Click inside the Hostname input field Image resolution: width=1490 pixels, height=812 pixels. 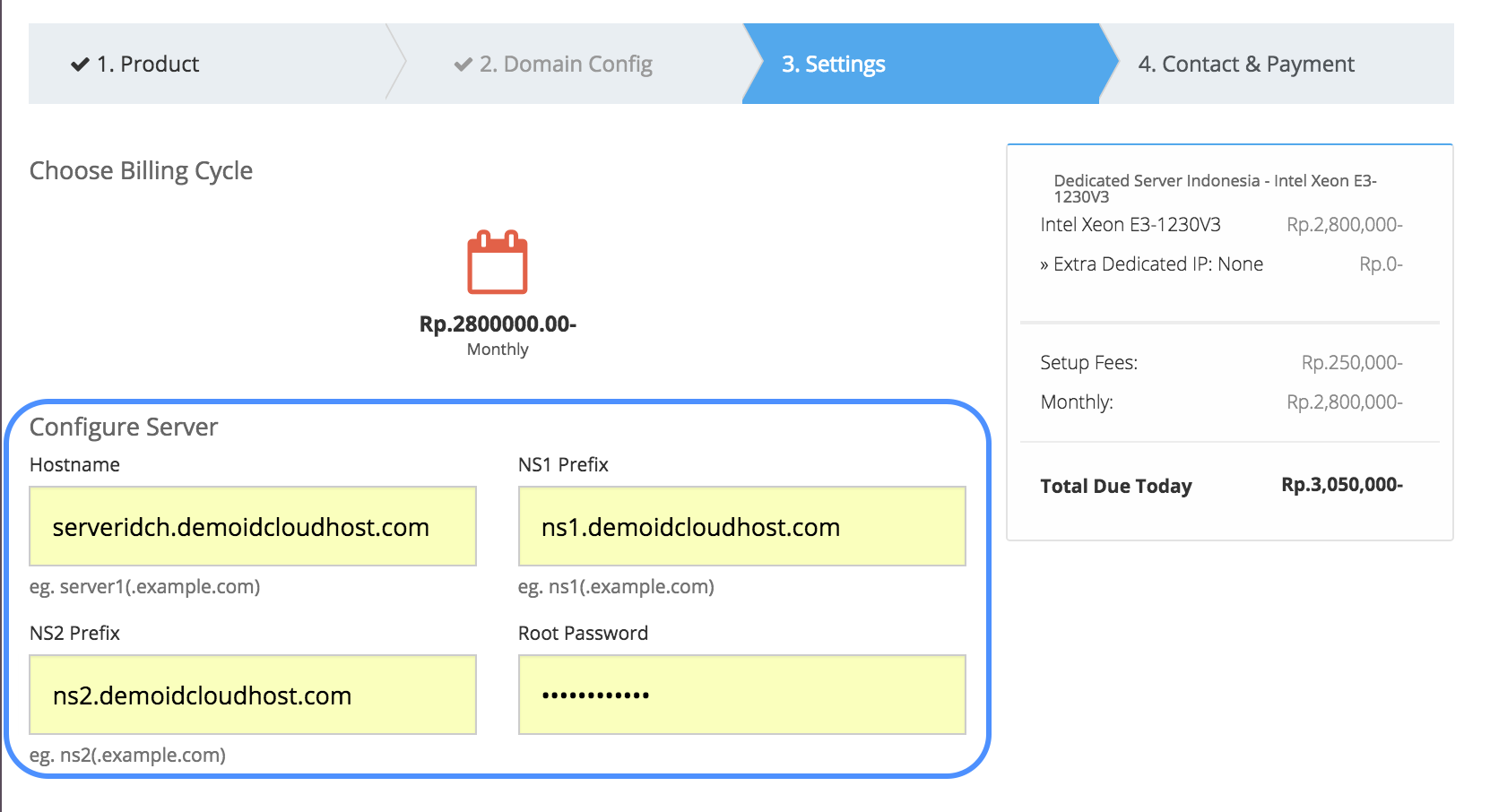coord(252,526)
